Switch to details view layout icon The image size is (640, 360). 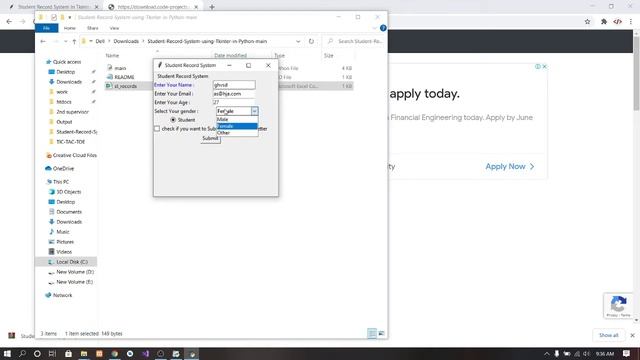pos(372,333)
